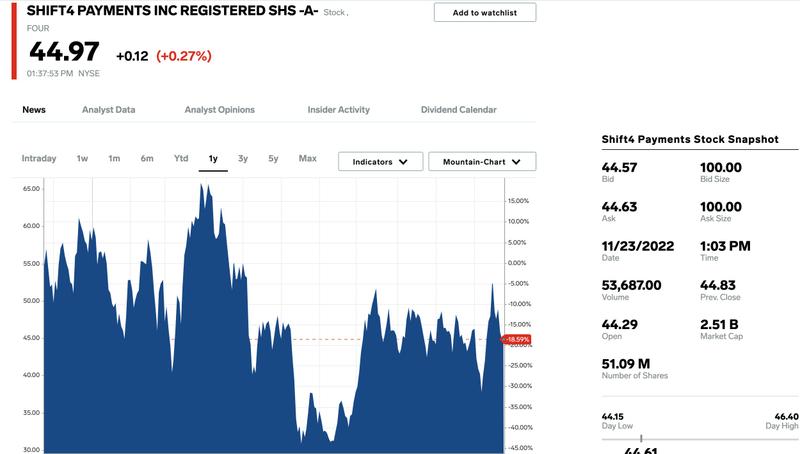Screen dimensions: 800x454
Task: Click the FOUR ticker symbol
Action: (38, 28)
